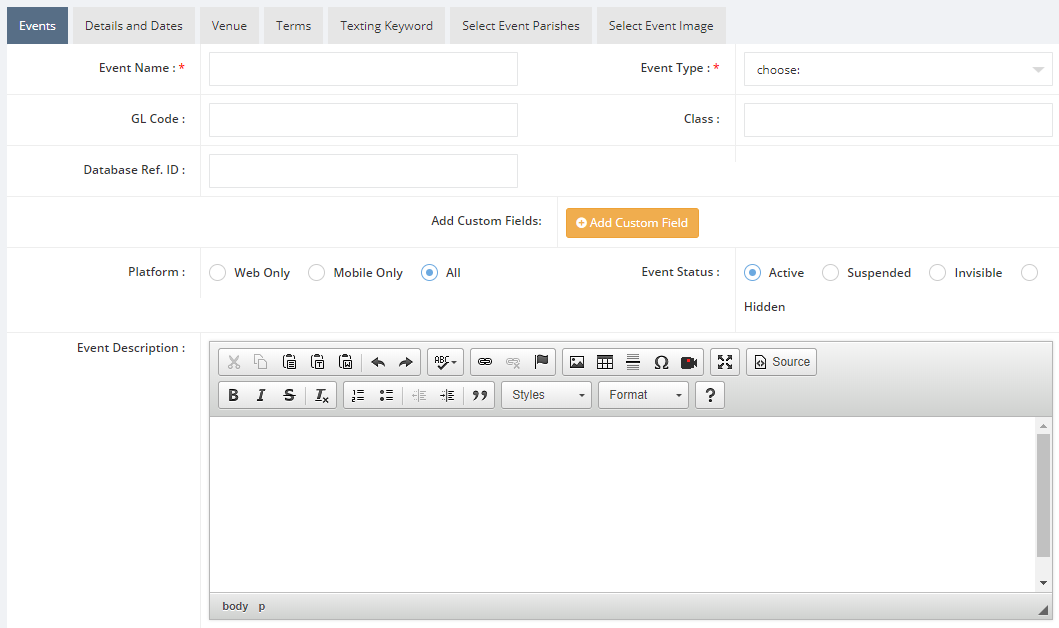Click the Block Quote icon
The width and height of the screenshot is (1059, 628).
pos(480,395)
